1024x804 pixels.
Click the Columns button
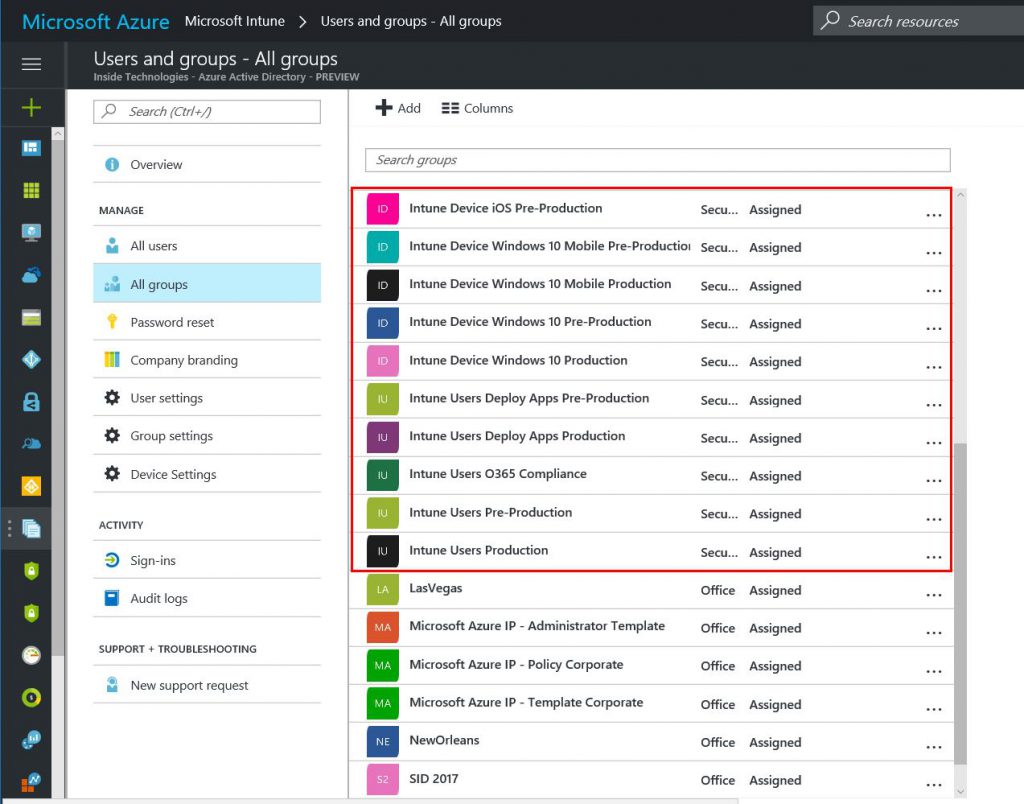(477, 108)
